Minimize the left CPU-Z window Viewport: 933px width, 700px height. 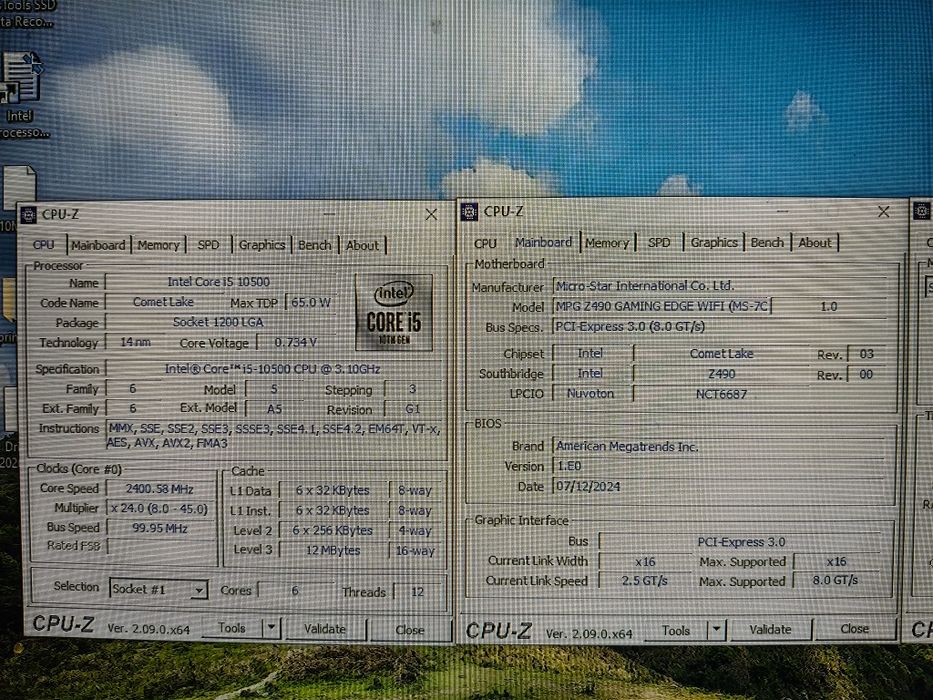(x=329, y=213)
